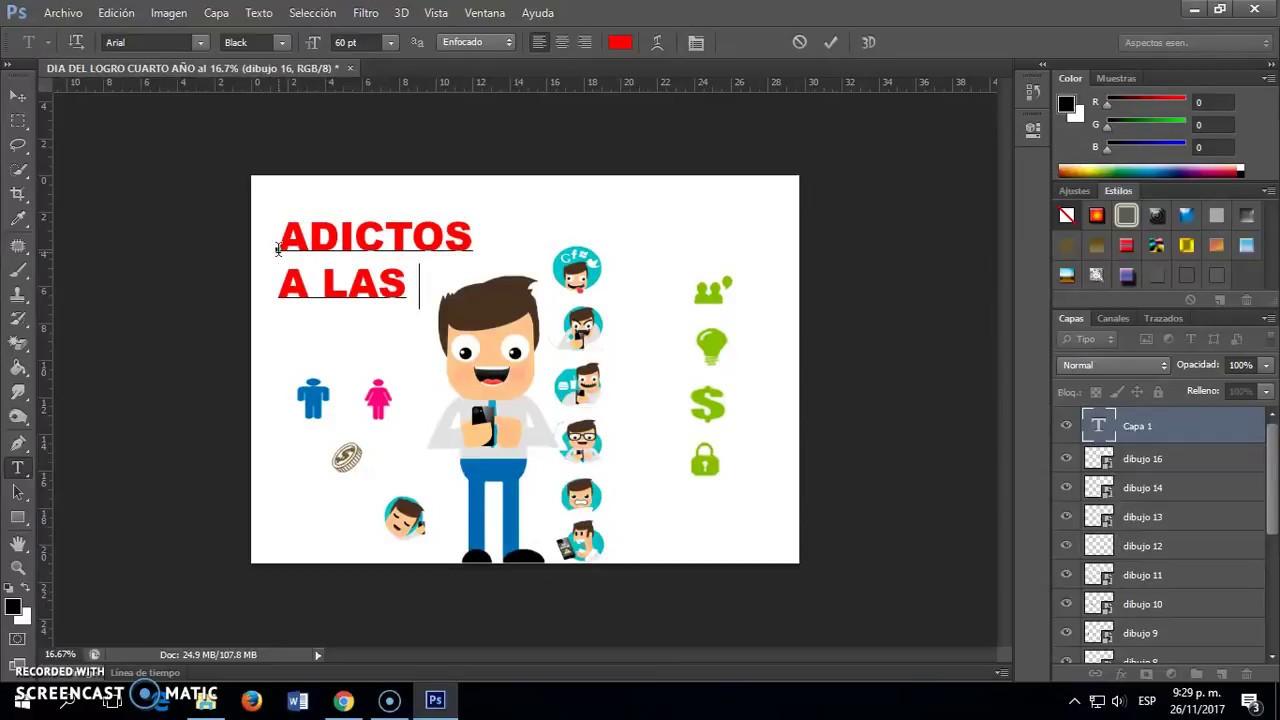This screenshot has width=1280, height=720.
Task: Select the Zoom tool
Action: tap(18, 568)
